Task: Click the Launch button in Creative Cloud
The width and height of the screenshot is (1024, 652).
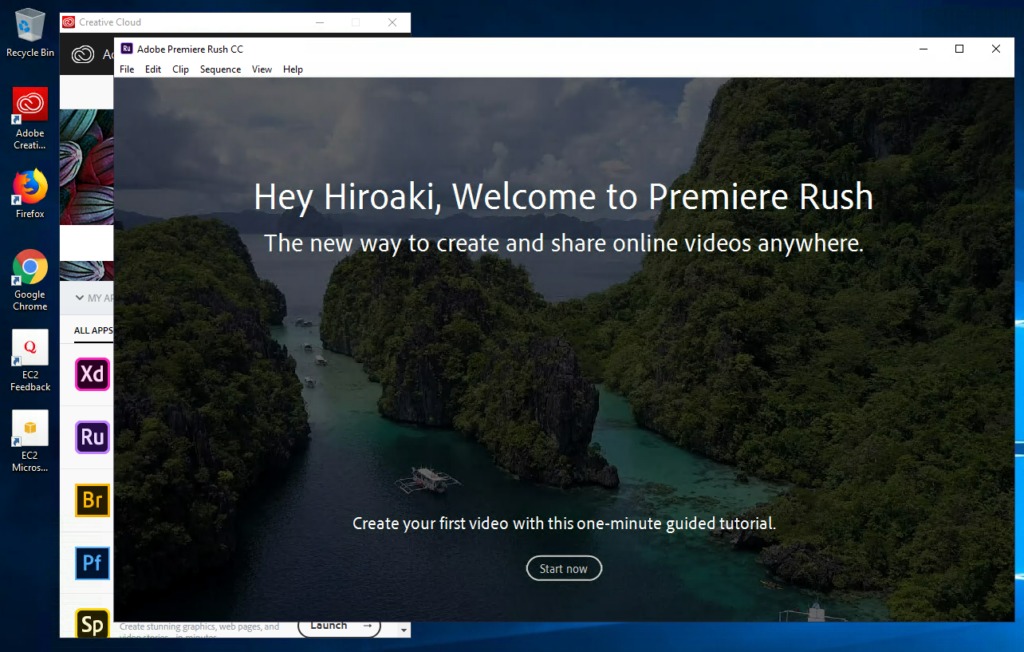Action: point(339,626)
